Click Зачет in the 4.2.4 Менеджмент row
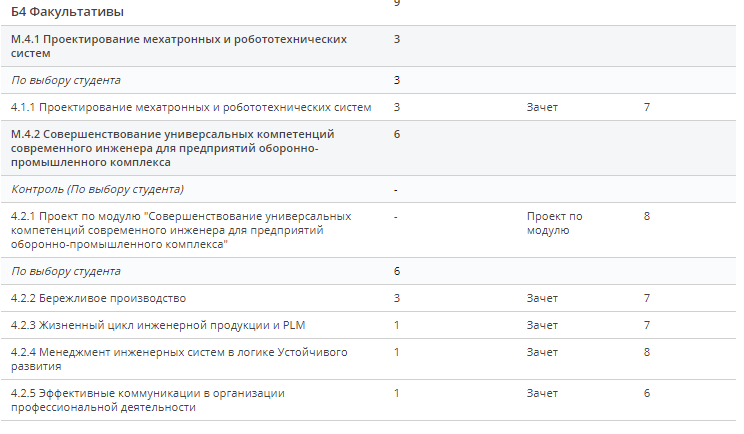Image resolution: width=744 pixels, height=434 pixels. click(542, 352)
